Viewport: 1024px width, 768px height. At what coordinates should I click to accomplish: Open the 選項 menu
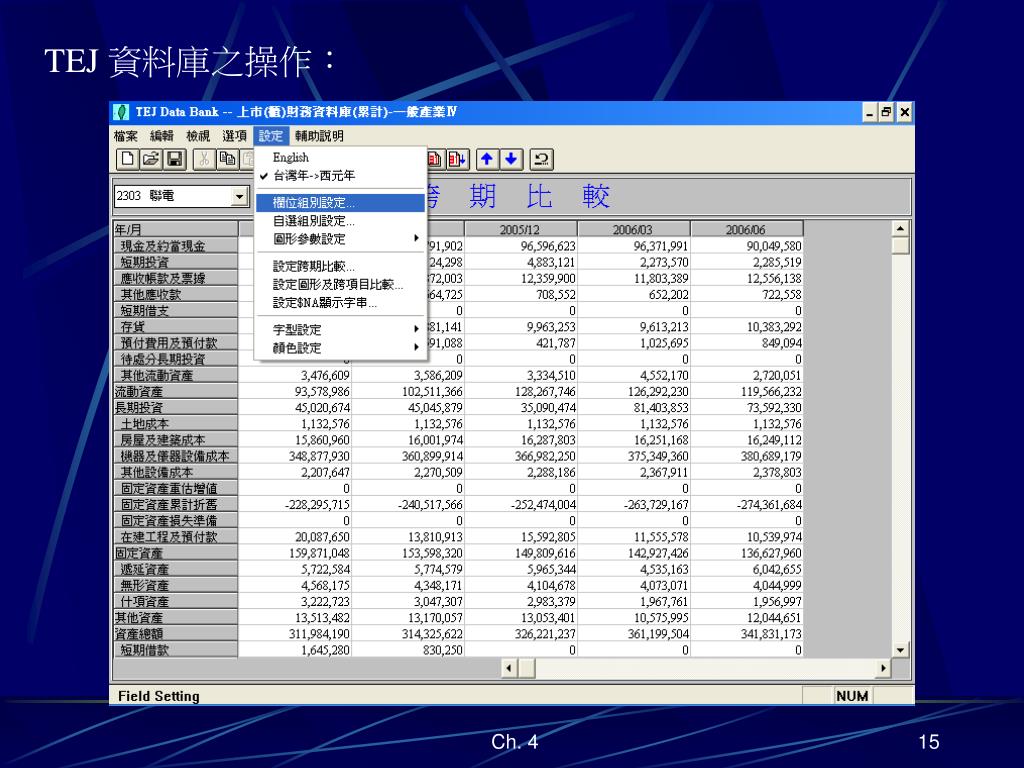click(234, 136)
